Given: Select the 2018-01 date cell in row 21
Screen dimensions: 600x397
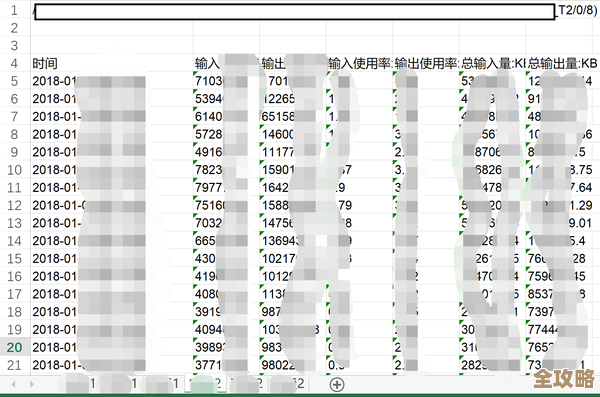Looking at the screenshot, I should [x=112, y=365].
